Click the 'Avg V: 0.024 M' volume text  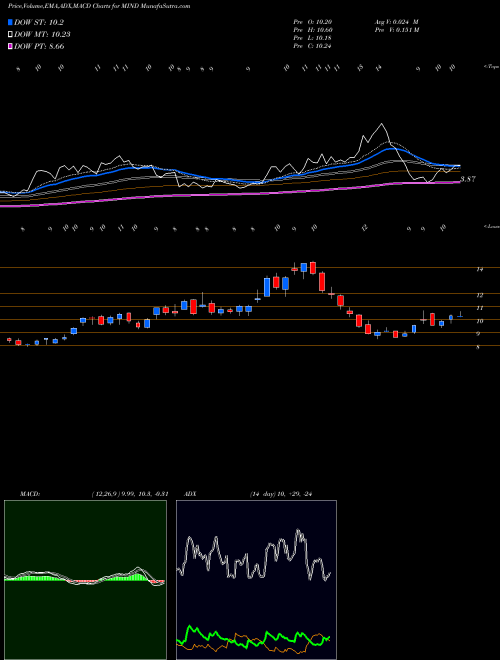click(396, 21)
